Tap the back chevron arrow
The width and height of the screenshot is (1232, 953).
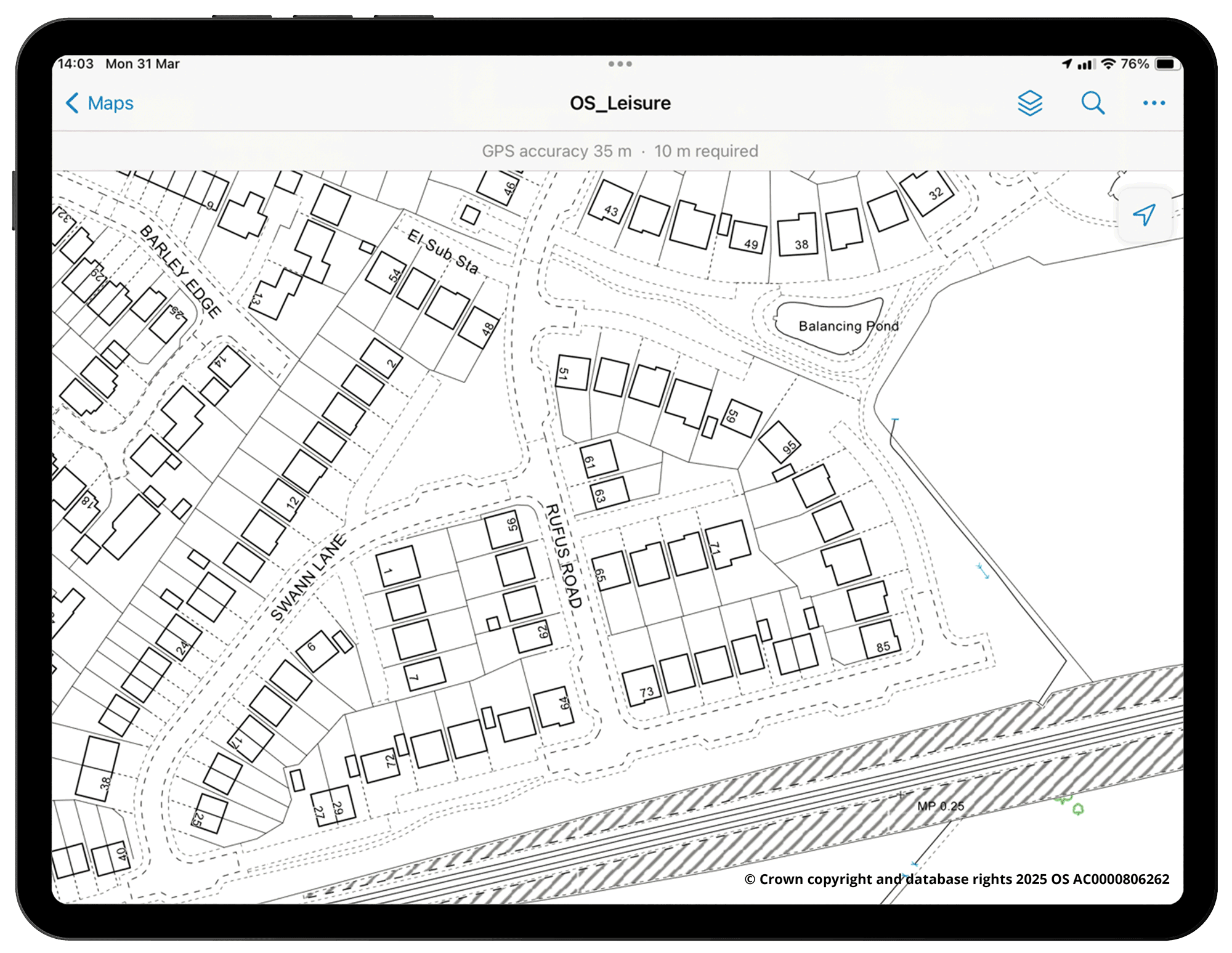coord(72,103)
